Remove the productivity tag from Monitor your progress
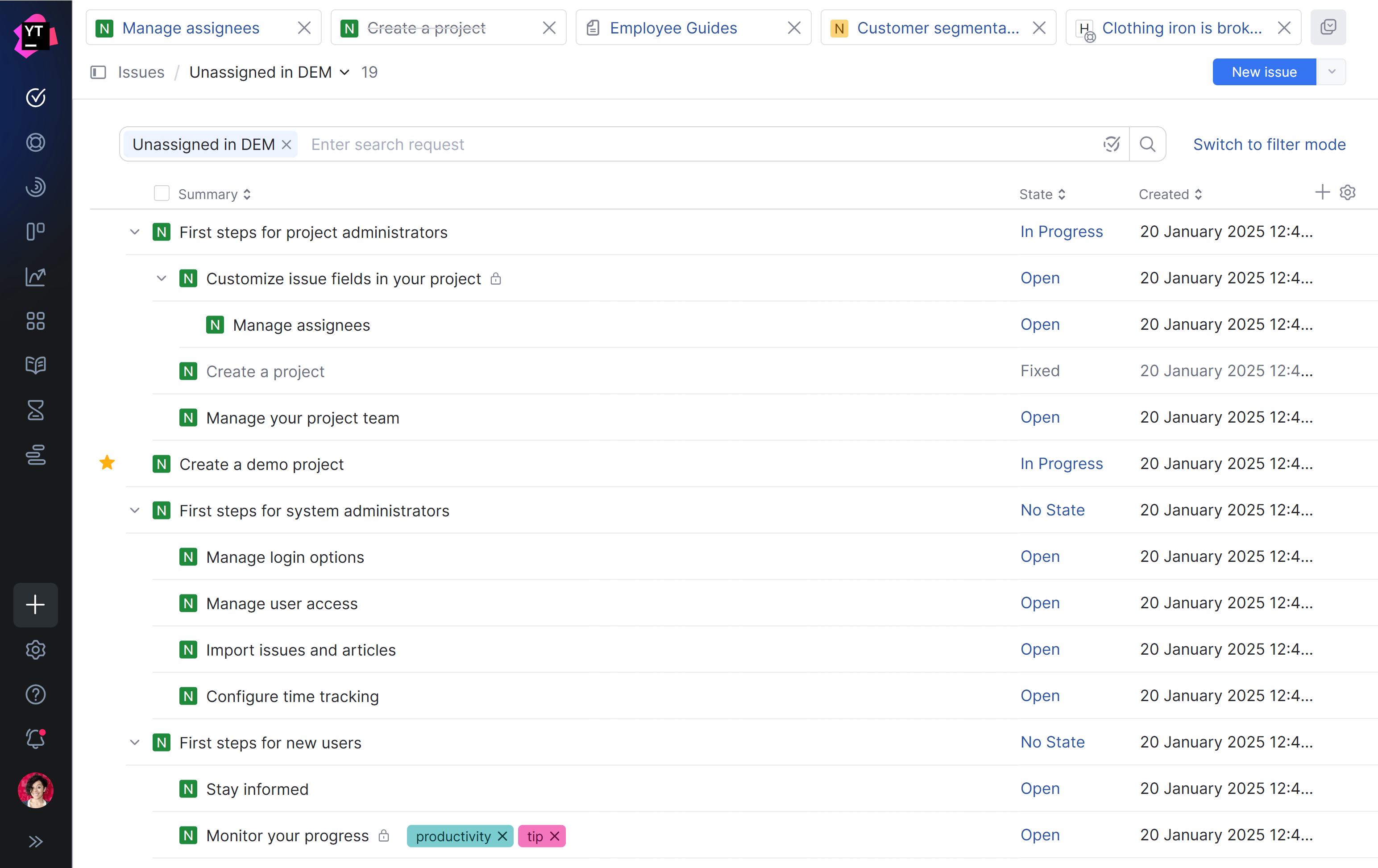Screen dimensions: 1378x868 pos(502,836)
